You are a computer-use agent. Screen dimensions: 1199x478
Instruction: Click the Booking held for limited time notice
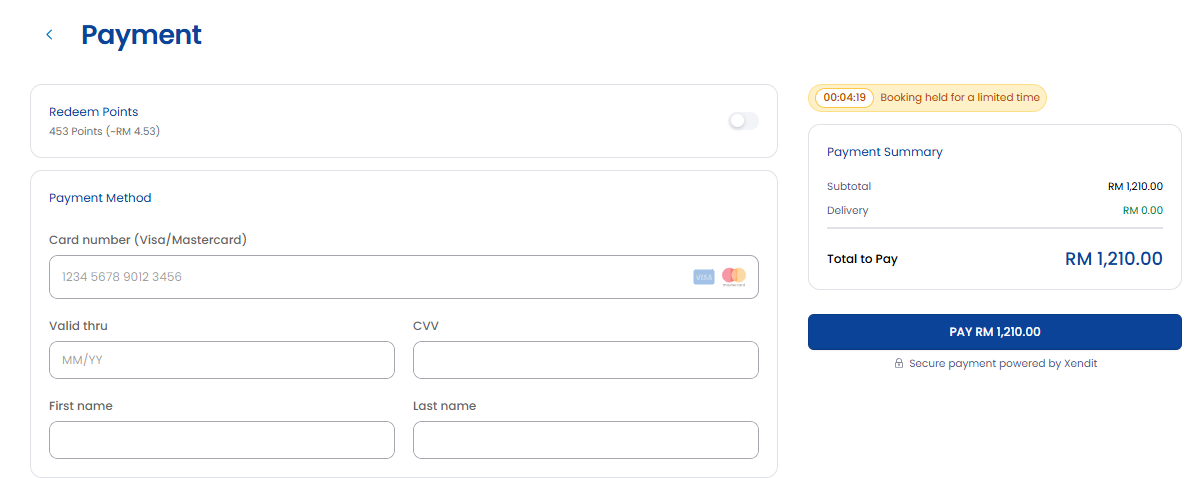960,98
